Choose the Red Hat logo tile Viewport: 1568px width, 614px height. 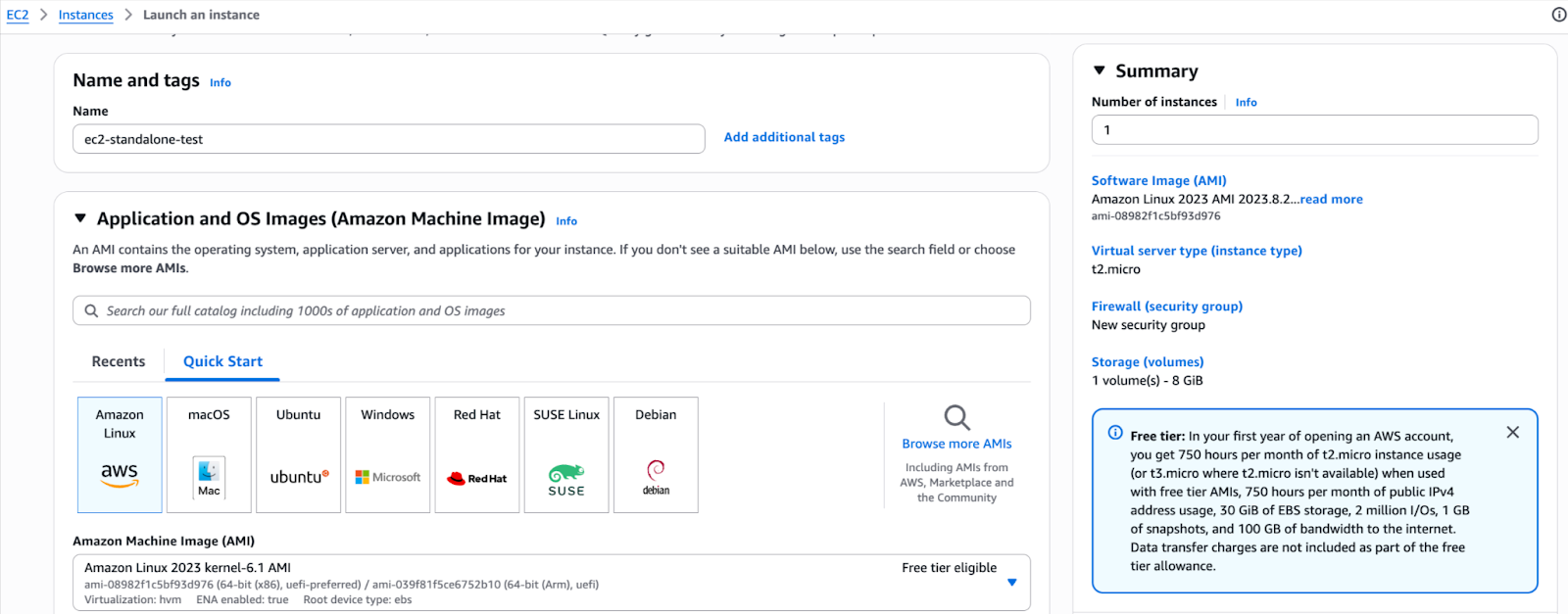click(x=477, y=454)
